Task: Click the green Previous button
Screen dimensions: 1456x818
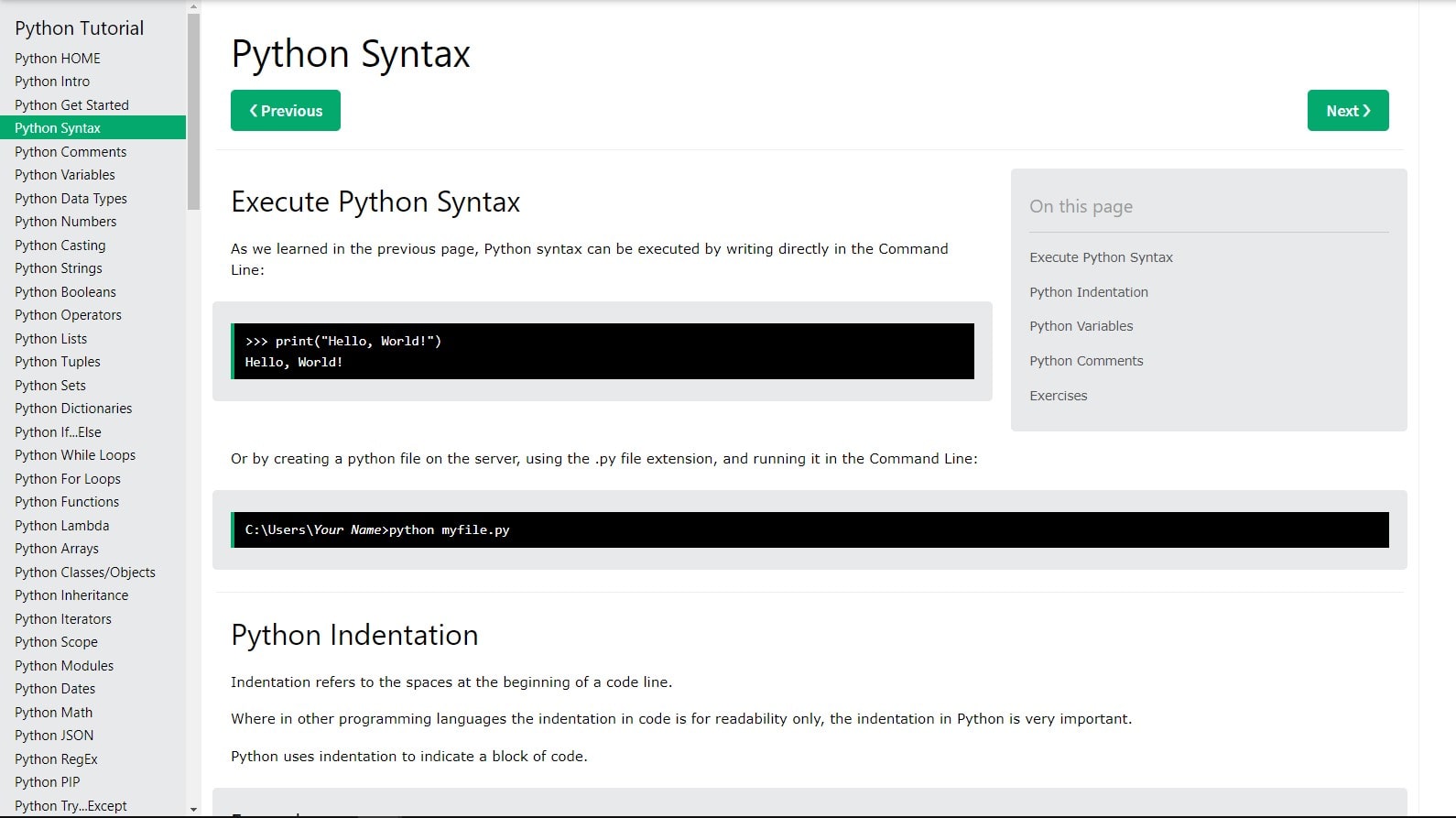Action: [x=285, y=111]
